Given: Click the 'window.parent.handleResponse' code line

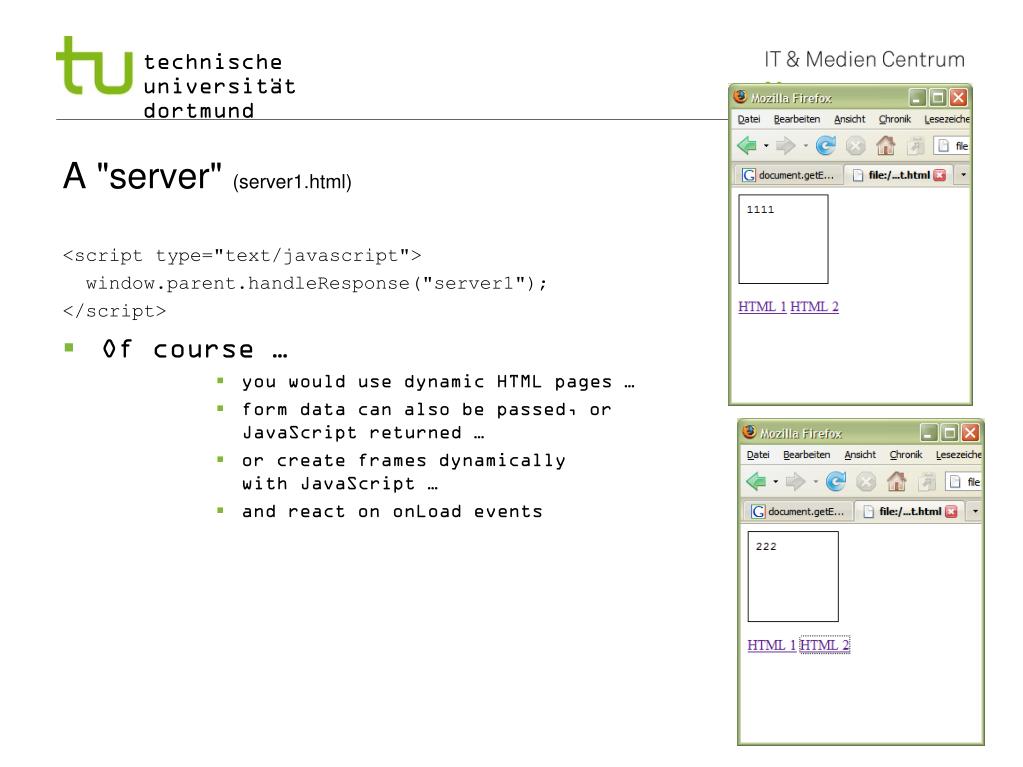Looking at the screenshot, I should 316,283.
